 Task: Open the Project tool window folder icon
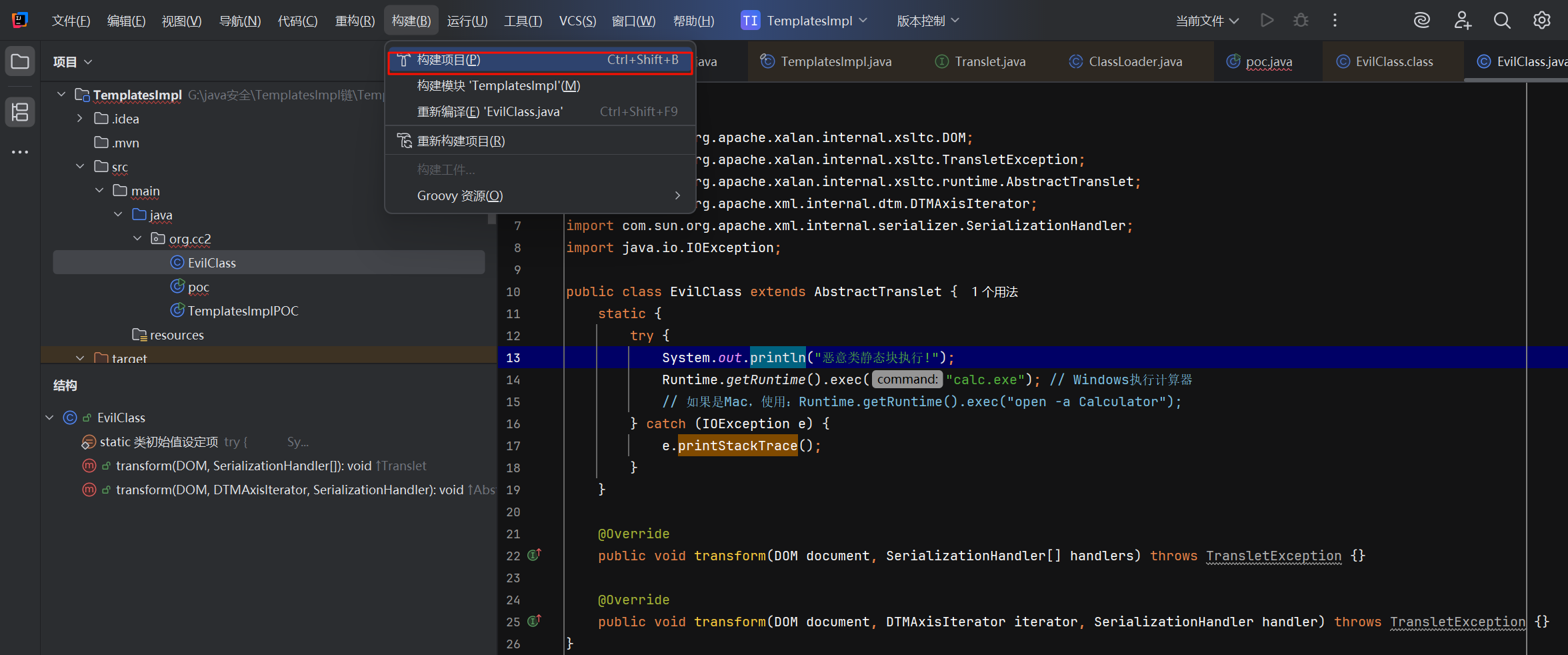20,62
